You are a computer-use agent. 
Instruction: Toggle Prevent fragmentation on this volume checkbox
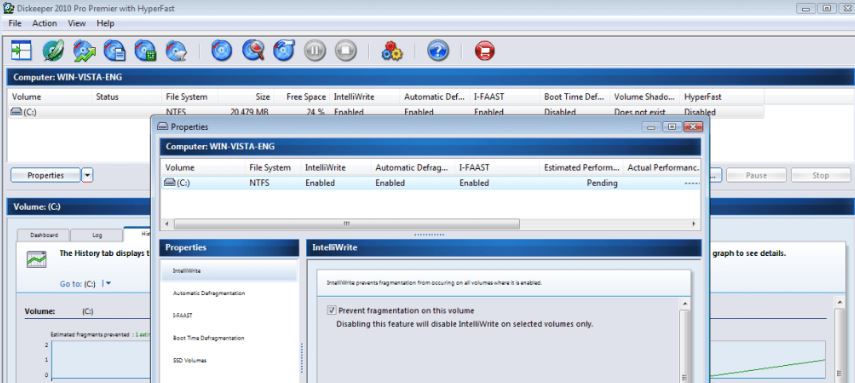(x=331, y=310)
